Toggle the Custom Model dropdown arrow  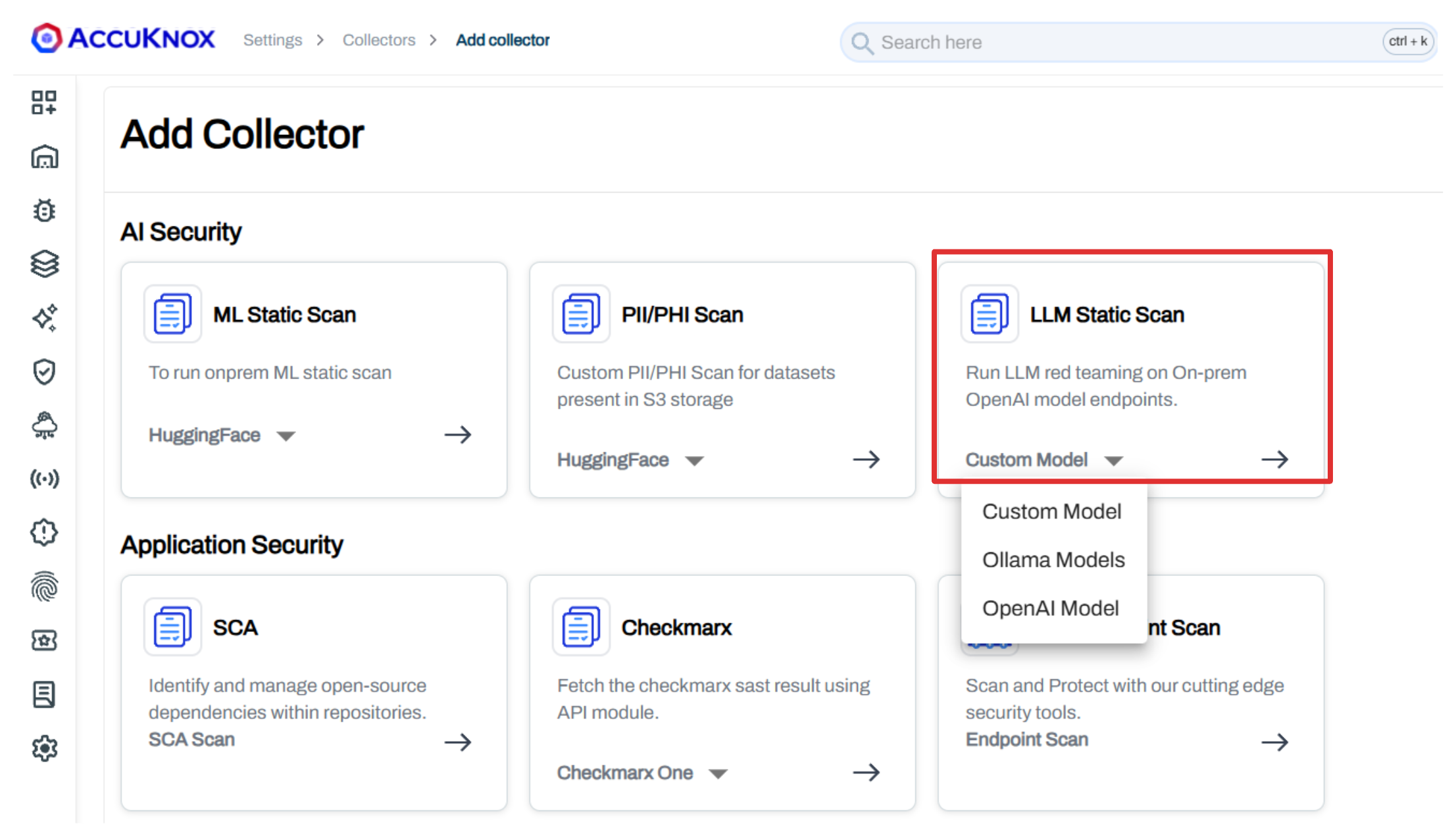1113,460
